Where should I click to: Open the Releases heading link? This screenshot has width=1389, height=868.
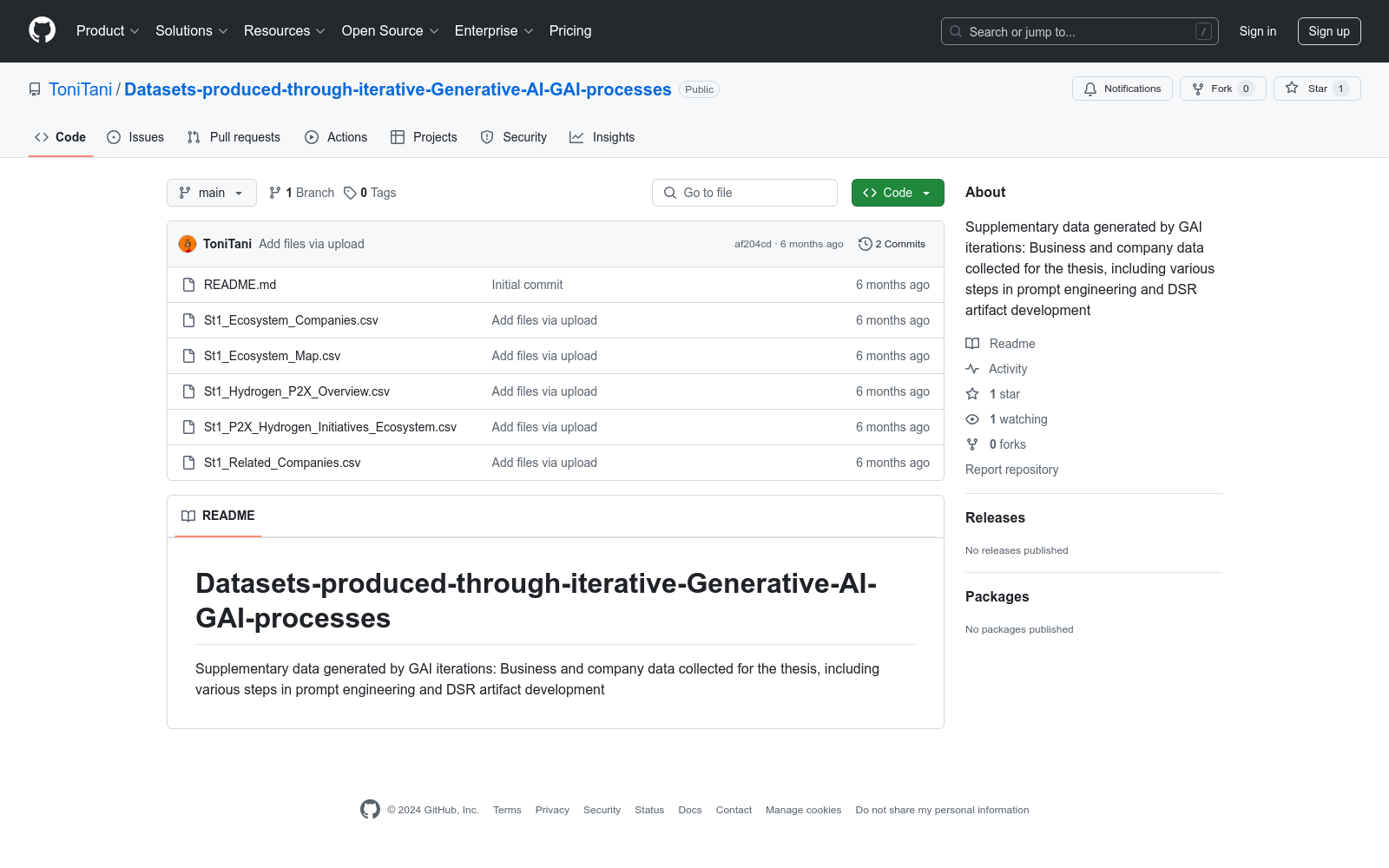[995, 518]
